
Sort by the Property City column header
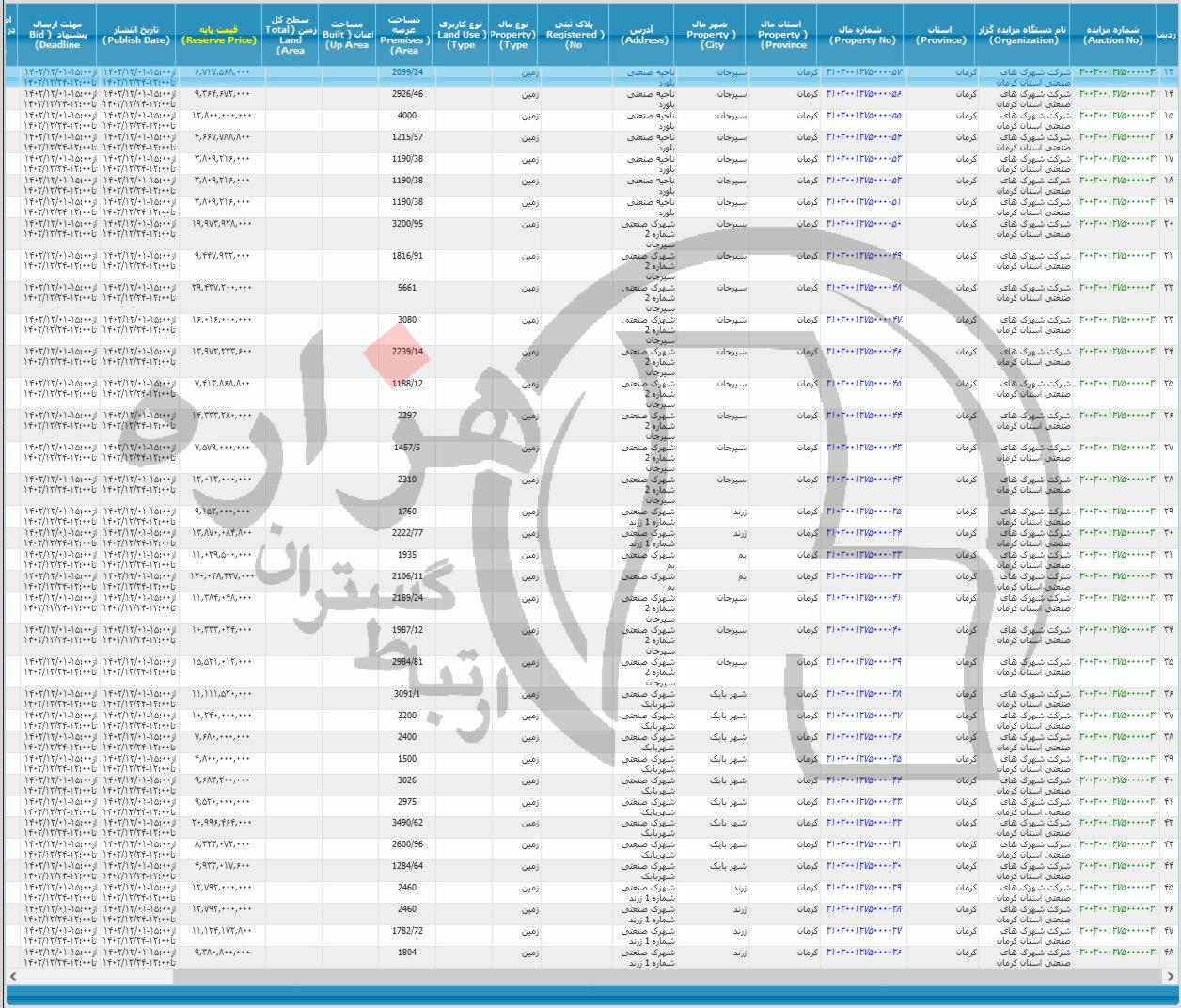pyautogui.click(x=711, y=29)
